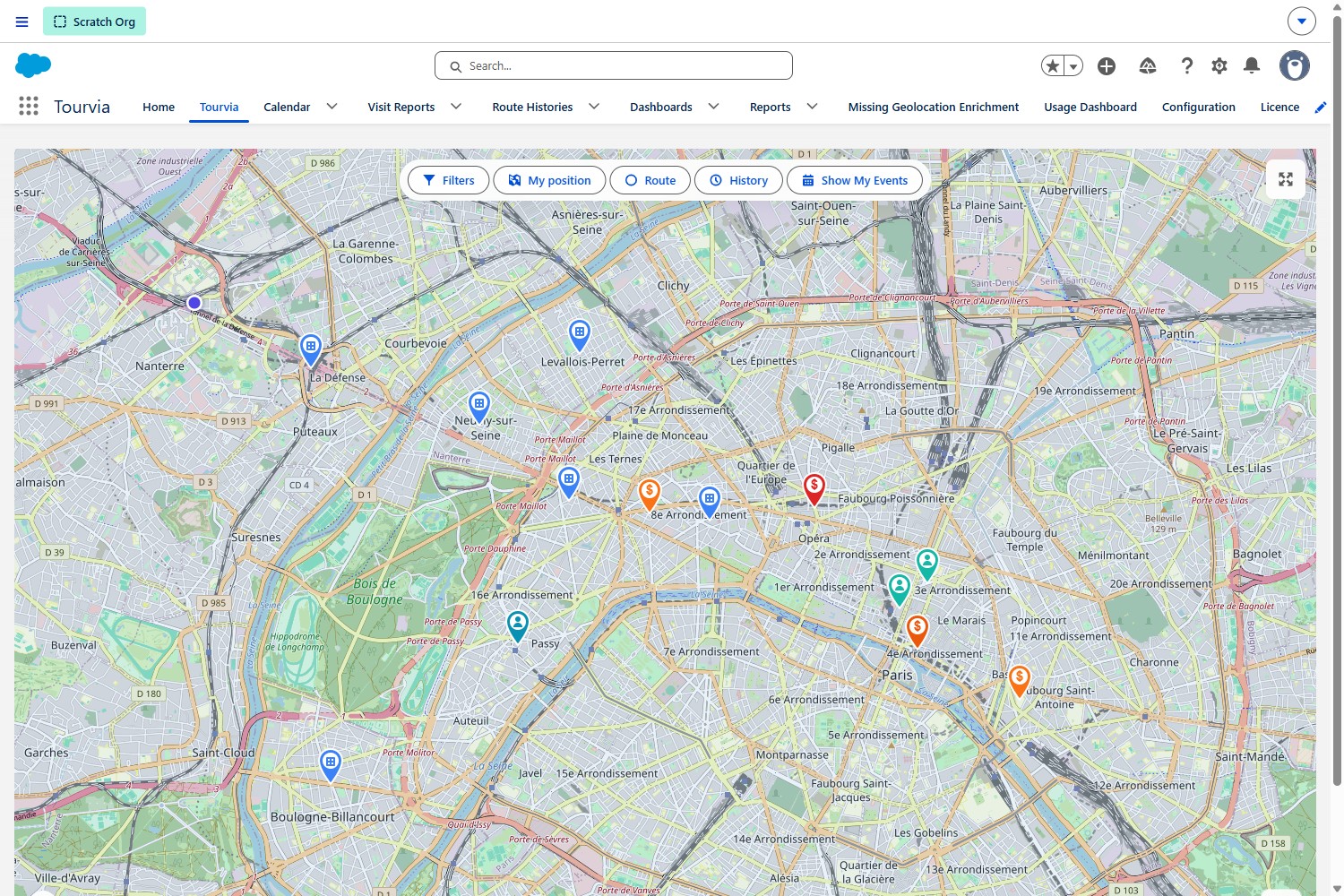Click the global Search field

(614, 65)
